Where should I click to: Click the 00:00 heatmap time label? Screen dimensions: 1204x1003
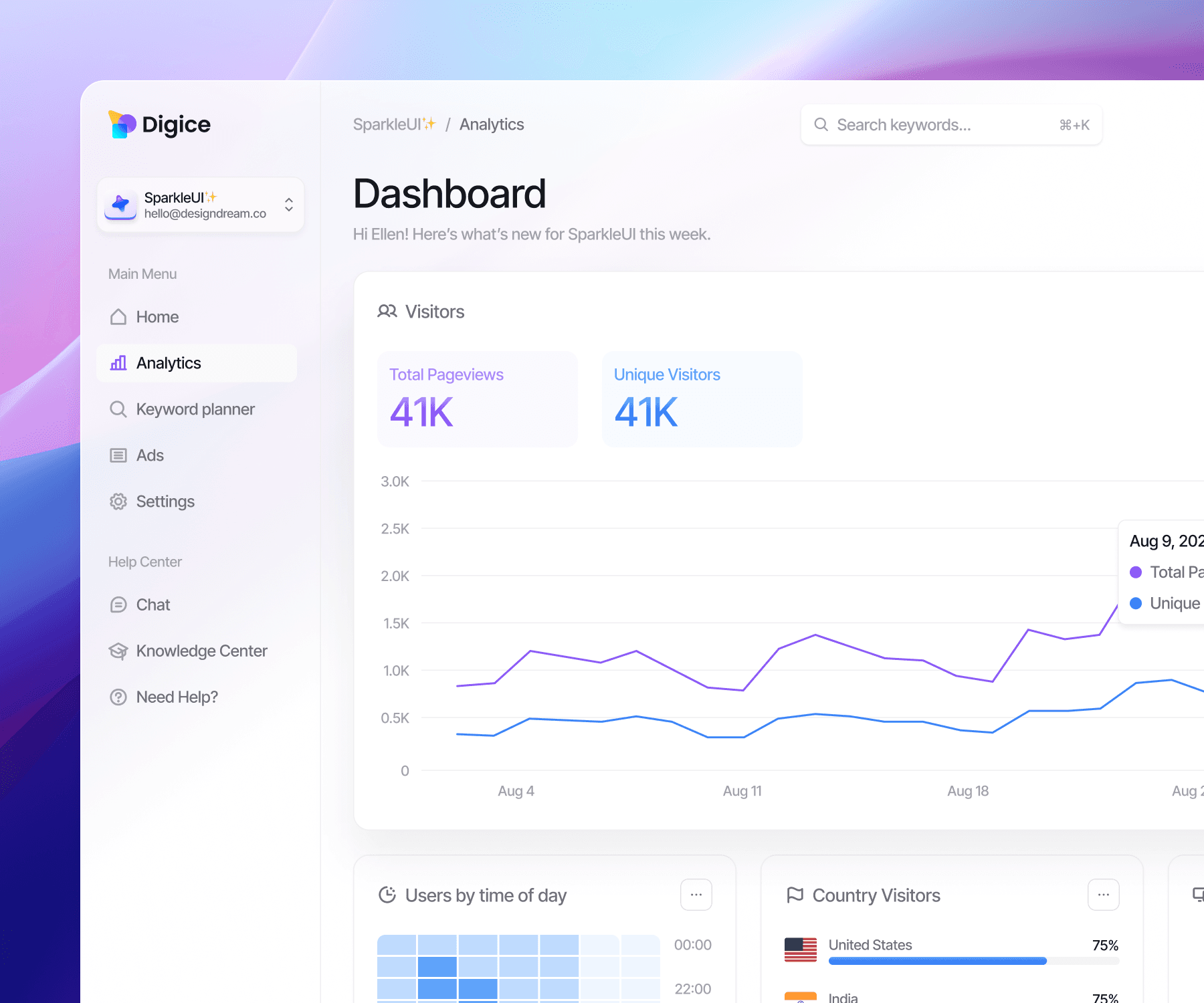693,945
